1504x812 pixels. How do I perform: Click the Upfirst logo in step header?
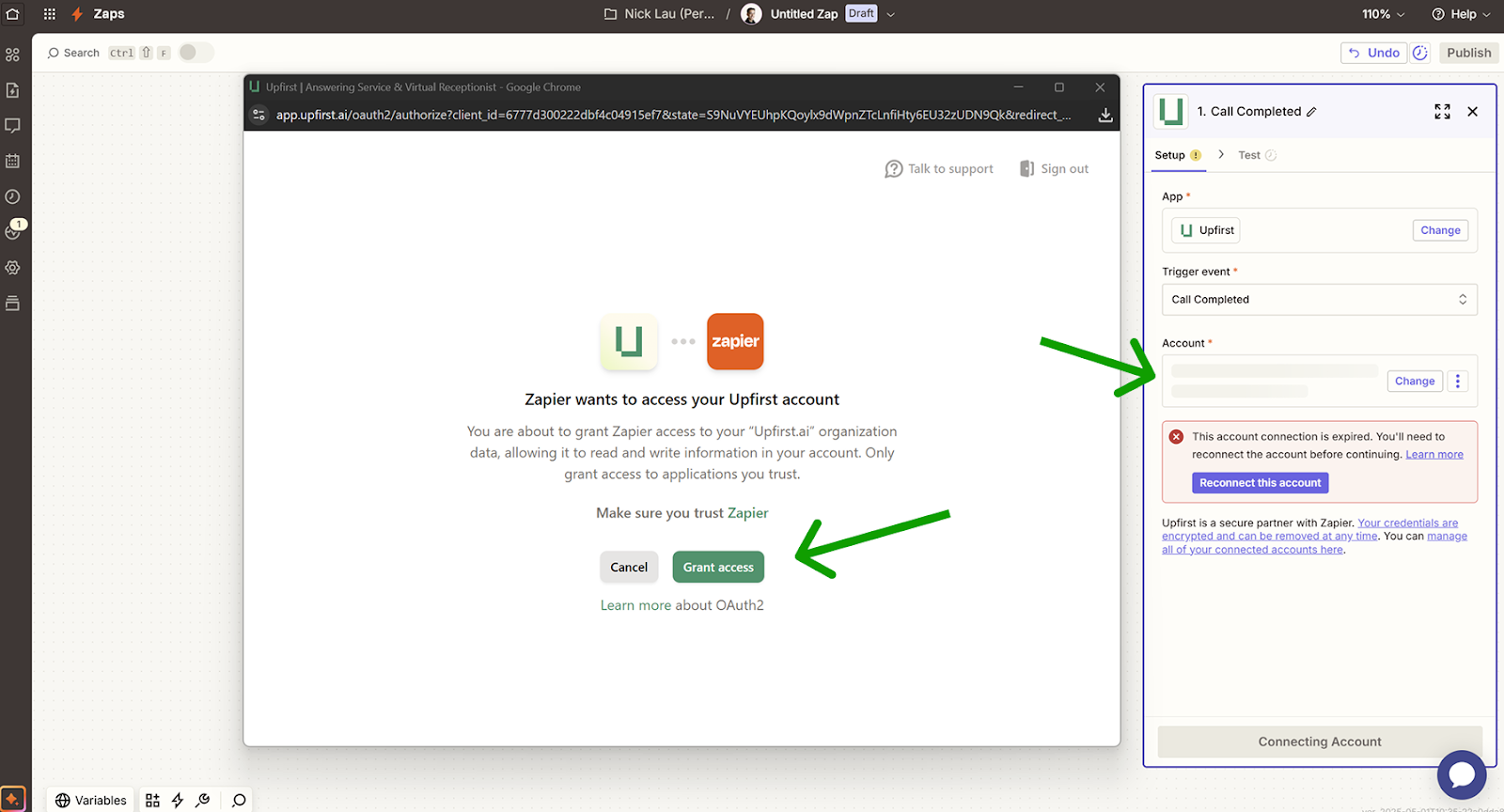click(1171, 112)
